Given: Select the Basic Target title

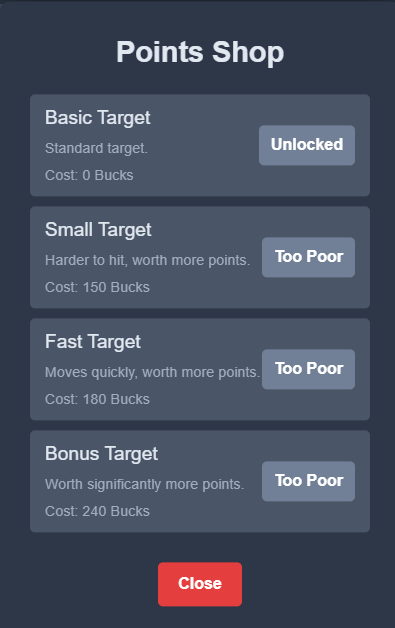Looking at the screenshot, I should 98,118.
